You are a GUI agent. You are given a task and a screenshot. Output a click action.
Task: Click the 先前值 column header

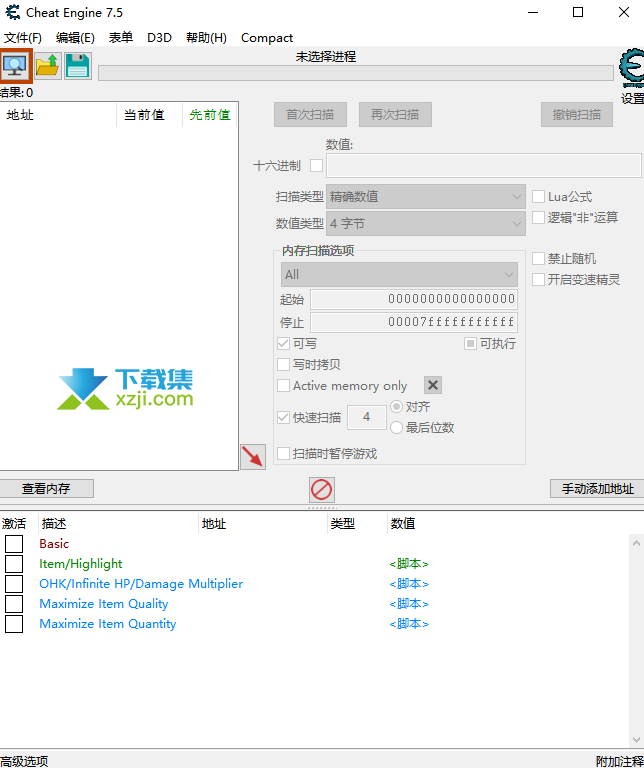[x=210, y=115]
